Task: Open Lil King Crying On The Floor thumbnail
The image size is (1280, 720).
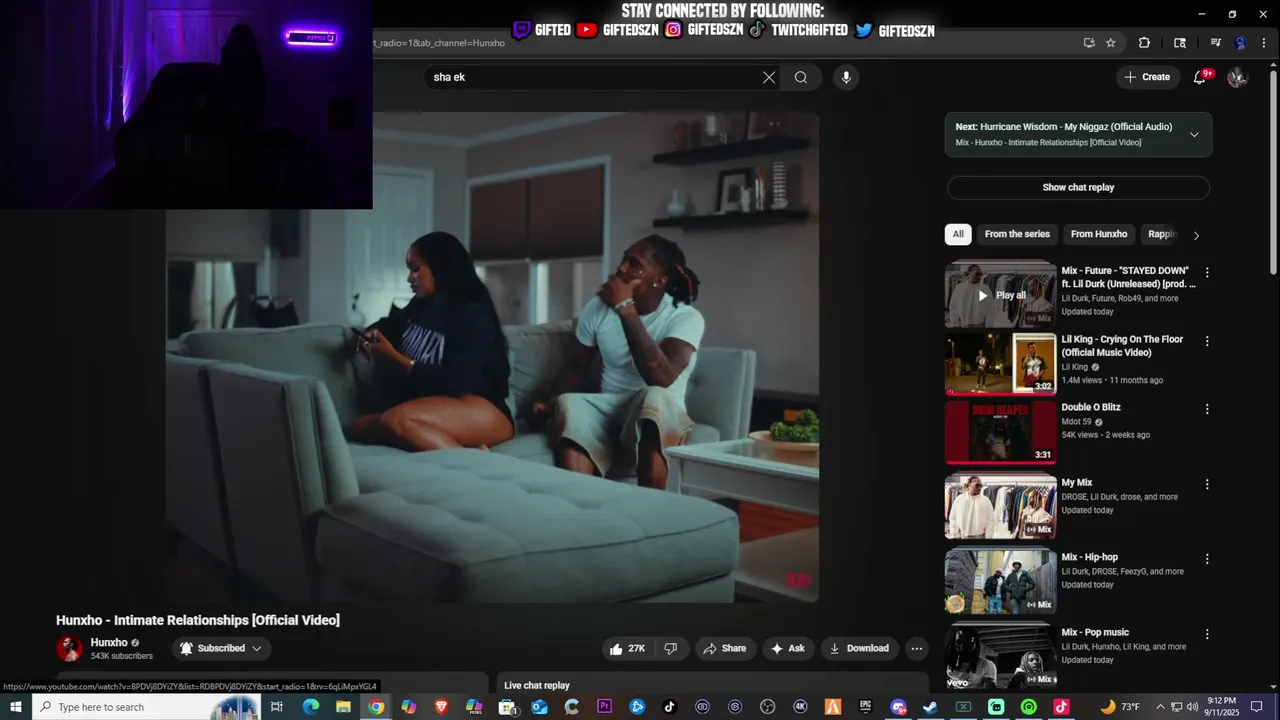Action: coord(1001,364)
